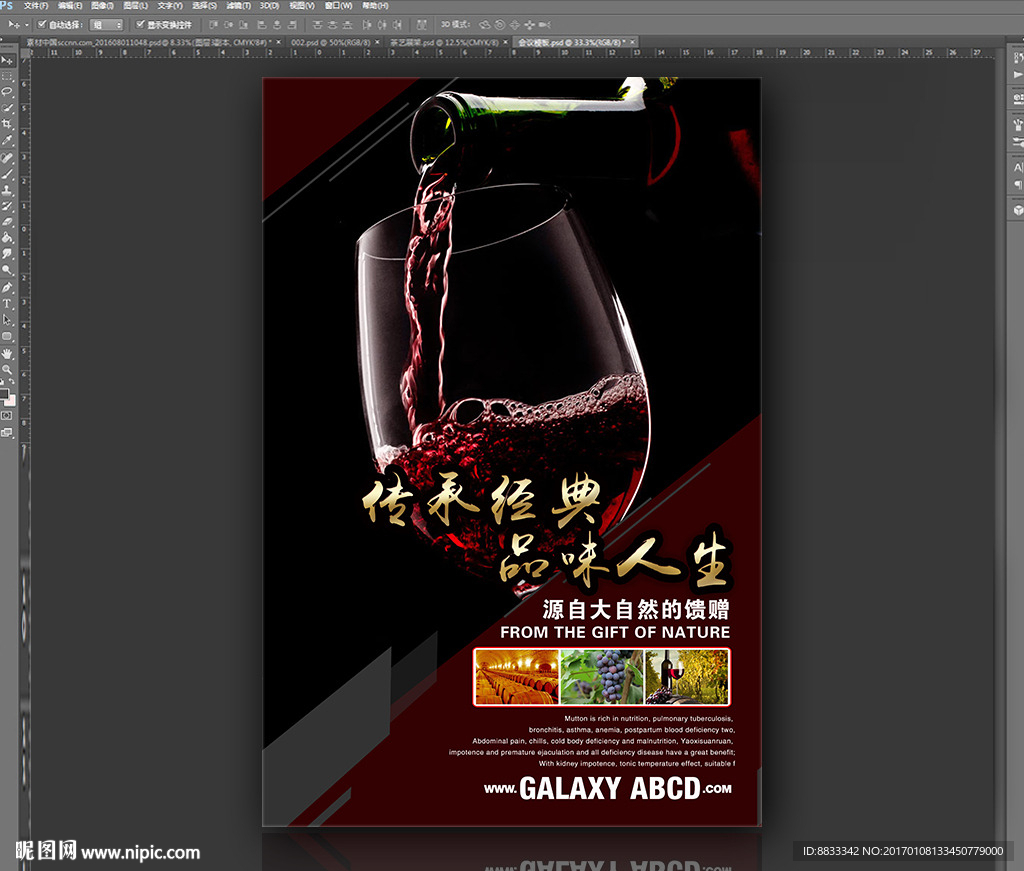Toggle the 自动选择 checkbox
1024x871 pixels.
click(x=42, y=24)
